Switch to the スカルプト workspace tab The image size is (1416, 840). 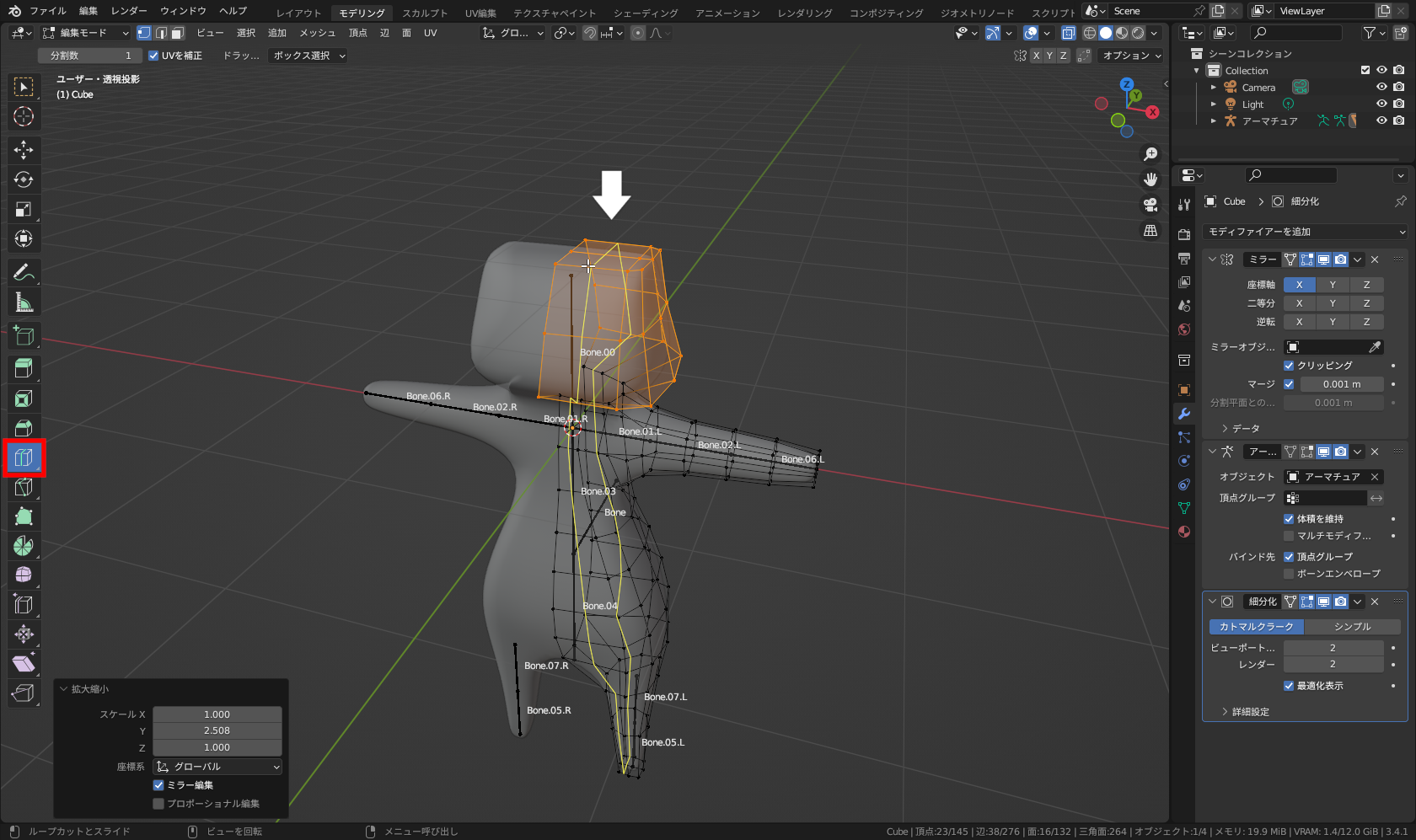click(425, 13)
